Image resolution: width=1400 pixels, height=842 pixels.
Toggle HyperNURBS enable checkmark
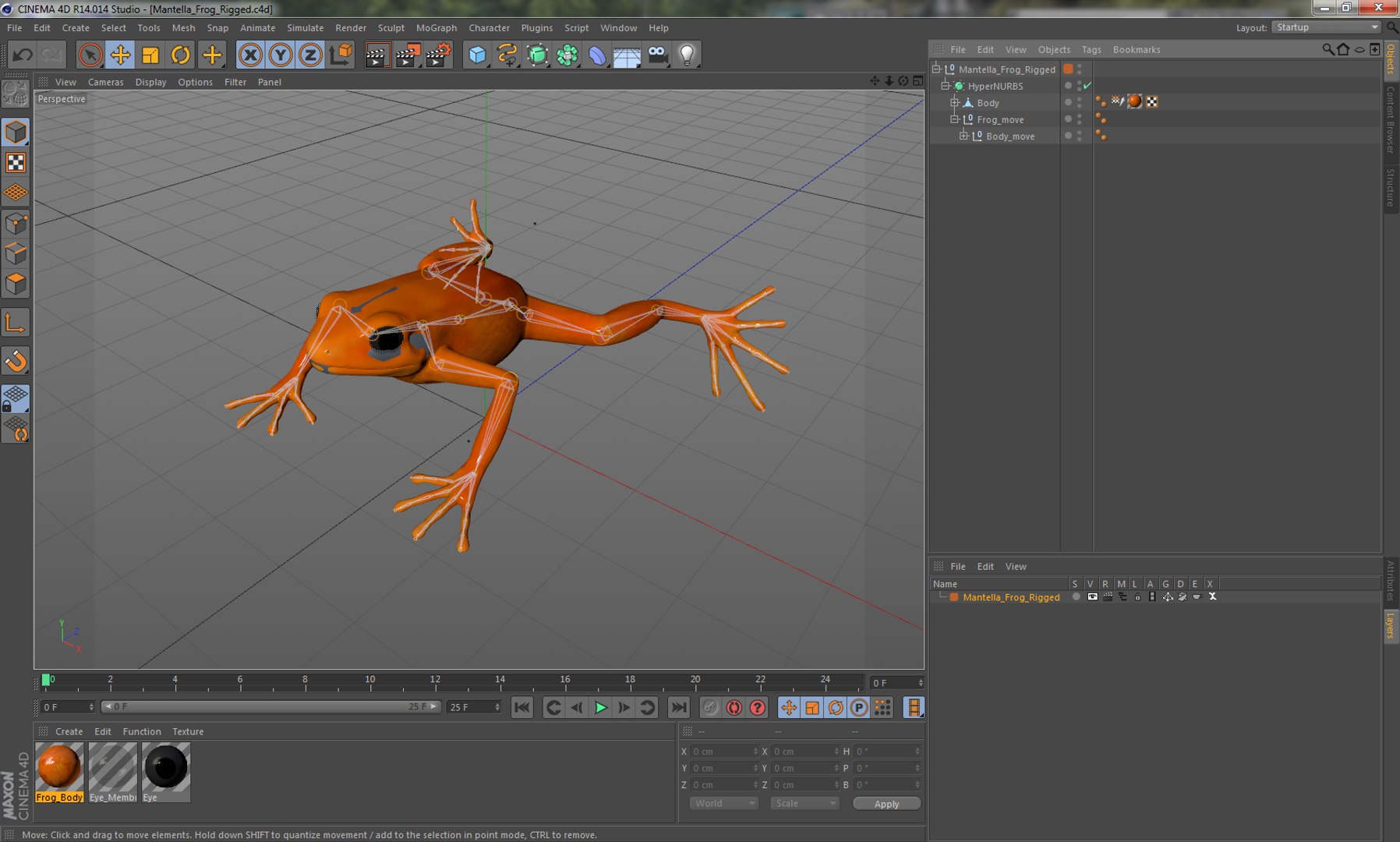pos(1087,86)
